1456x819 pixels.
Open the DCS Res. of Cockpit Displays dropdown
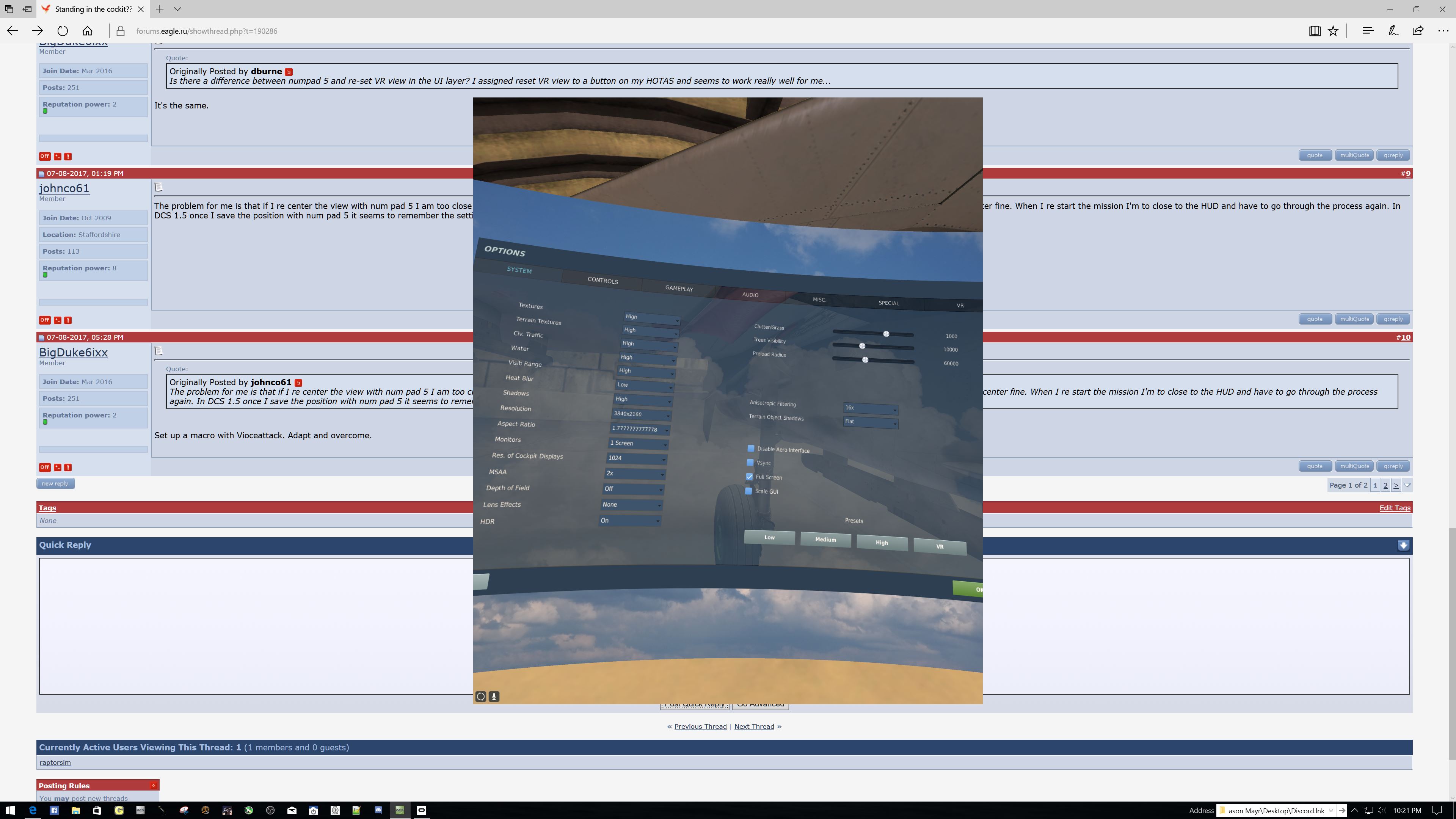point(636,458)
